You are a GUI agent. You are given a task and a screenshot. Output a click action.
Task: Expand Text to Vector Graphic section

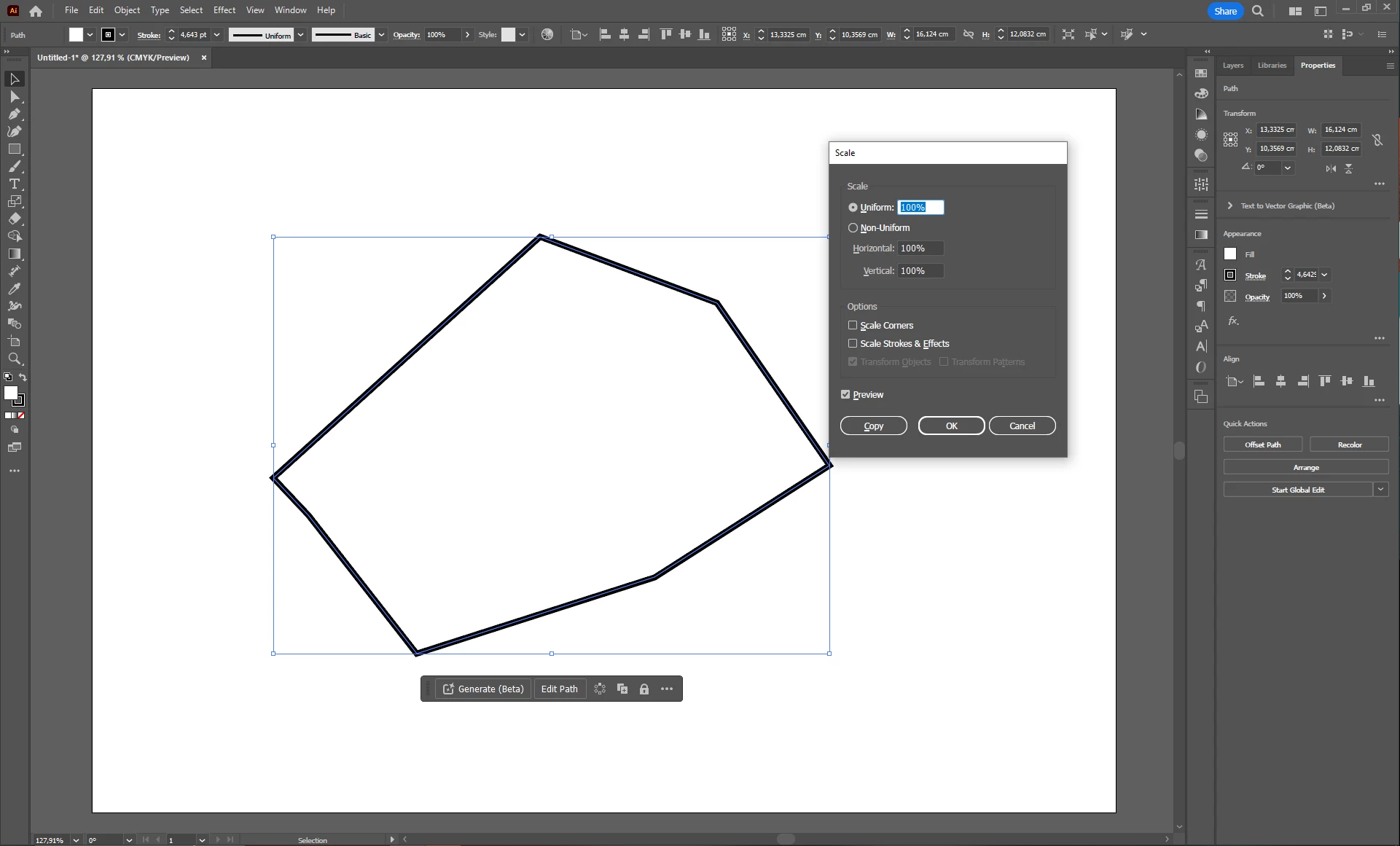[x=1230, y=205]
